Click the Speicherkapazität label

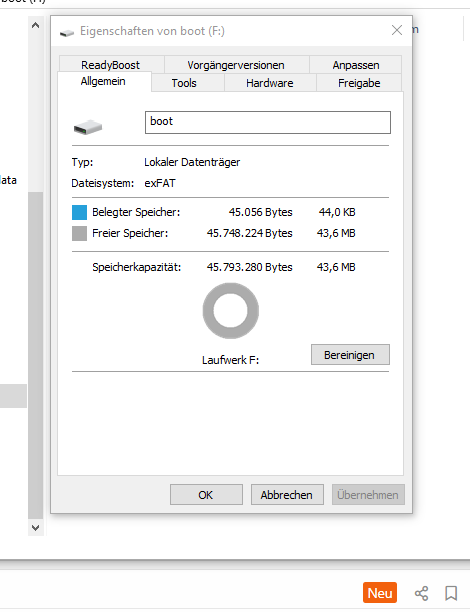pyautogui.click(x=137, y=267)
